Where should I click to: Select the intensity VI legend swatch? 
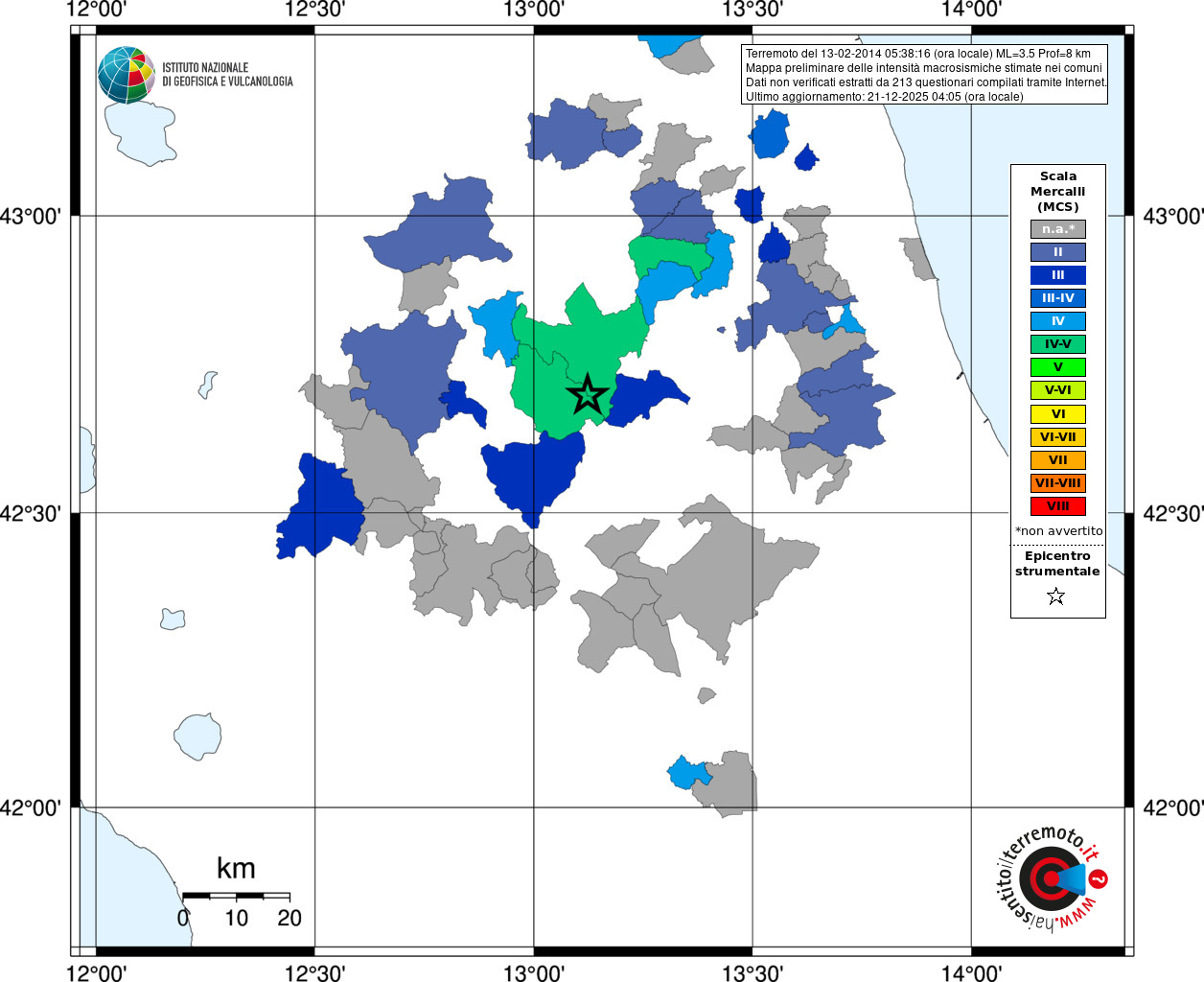(x=1058, y=414)
